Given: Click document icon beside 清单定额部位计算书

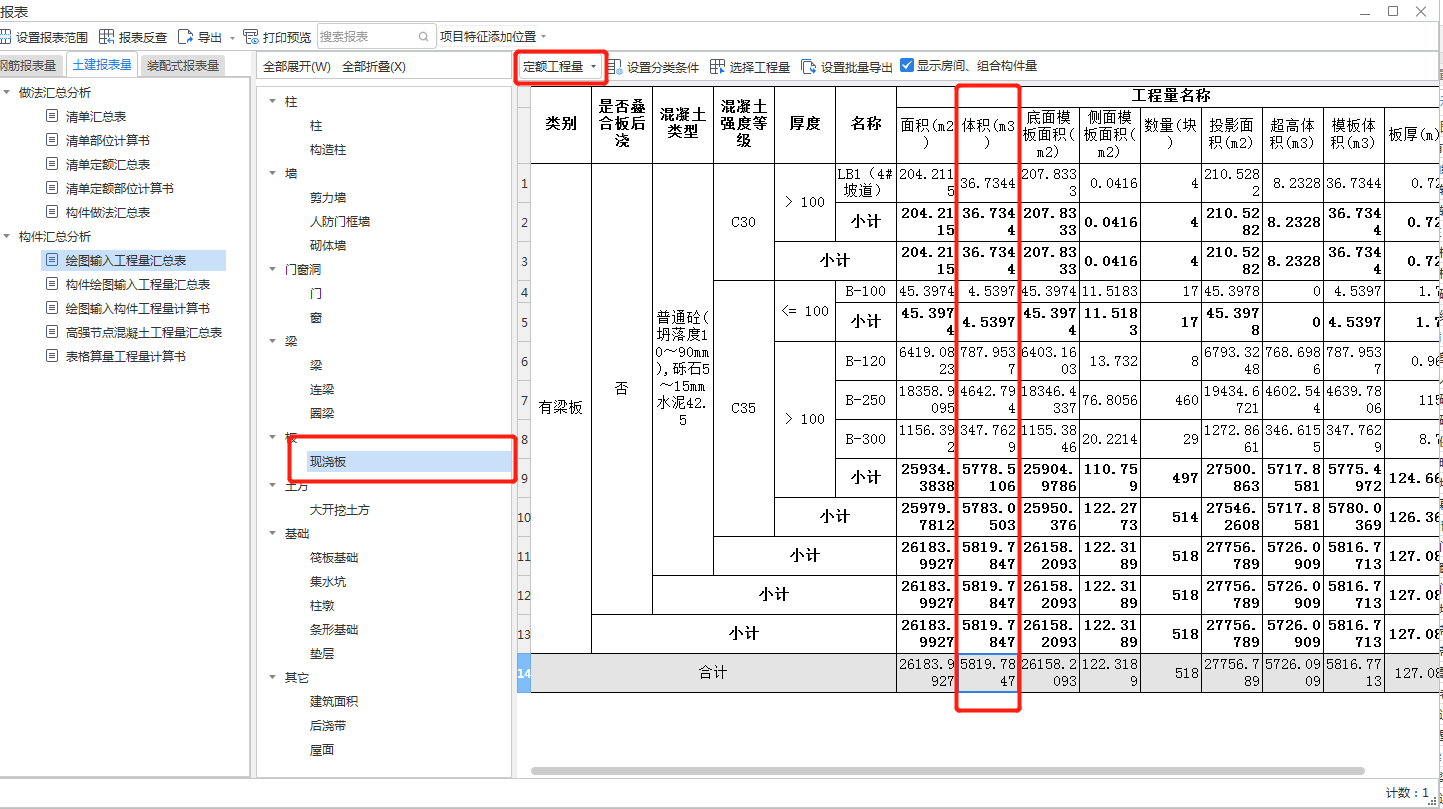Looking at the screenshot, I should (x=52, y=188).
